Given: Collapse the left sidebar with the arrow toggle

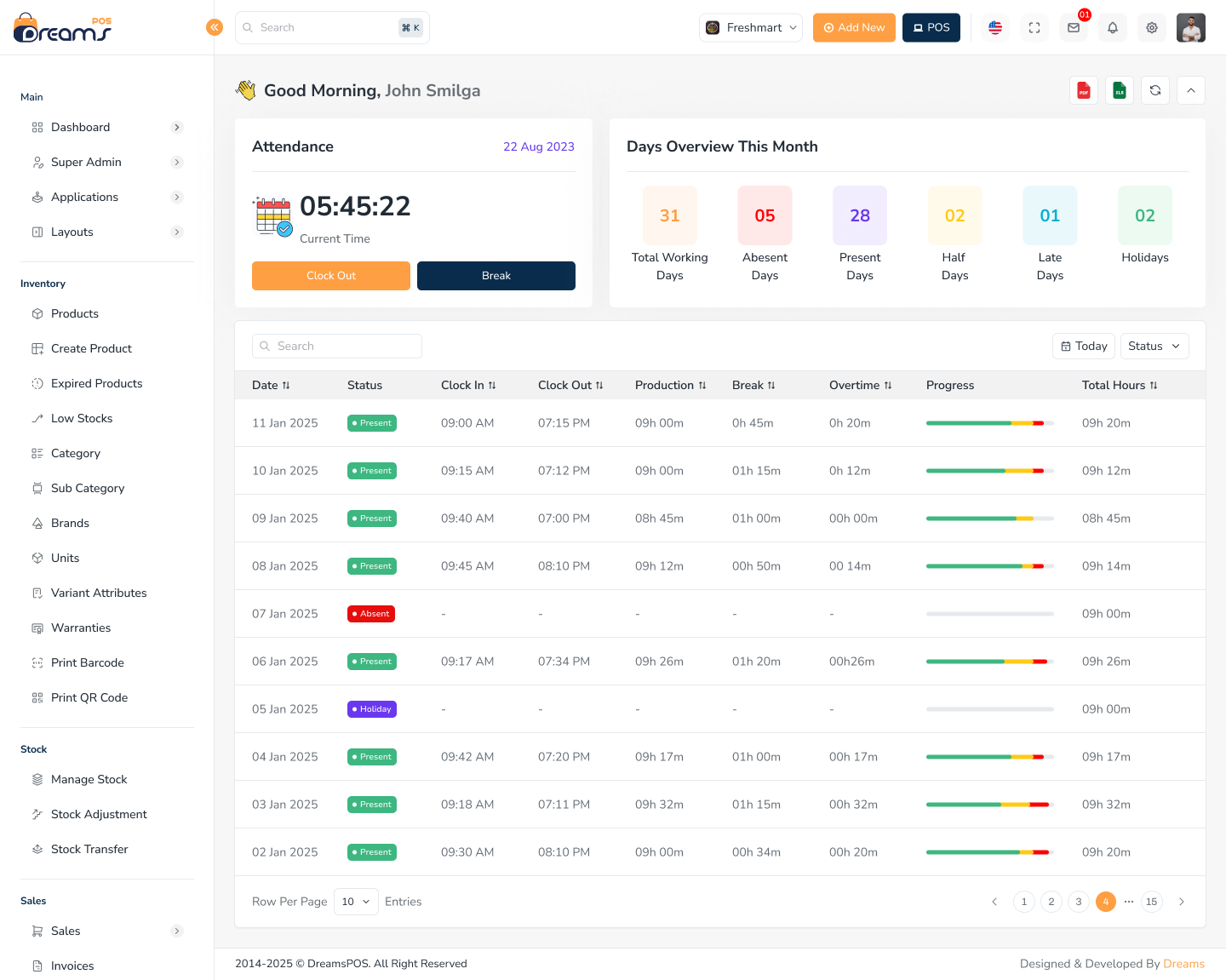Looking at the screenshot, I should pos(215,27).
